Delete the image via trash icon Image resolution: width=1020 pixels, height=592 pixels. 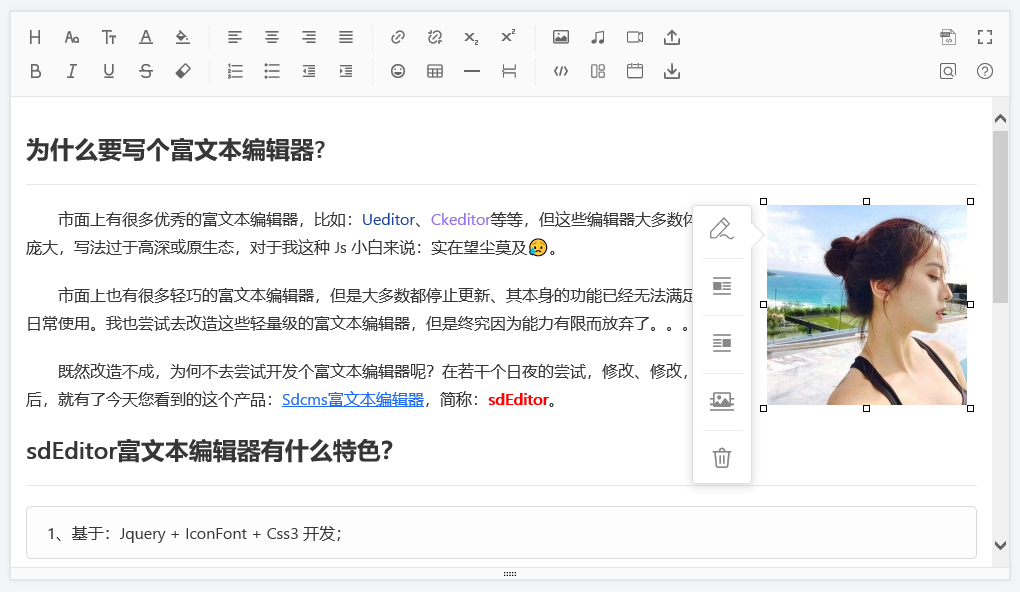(721, 458)
